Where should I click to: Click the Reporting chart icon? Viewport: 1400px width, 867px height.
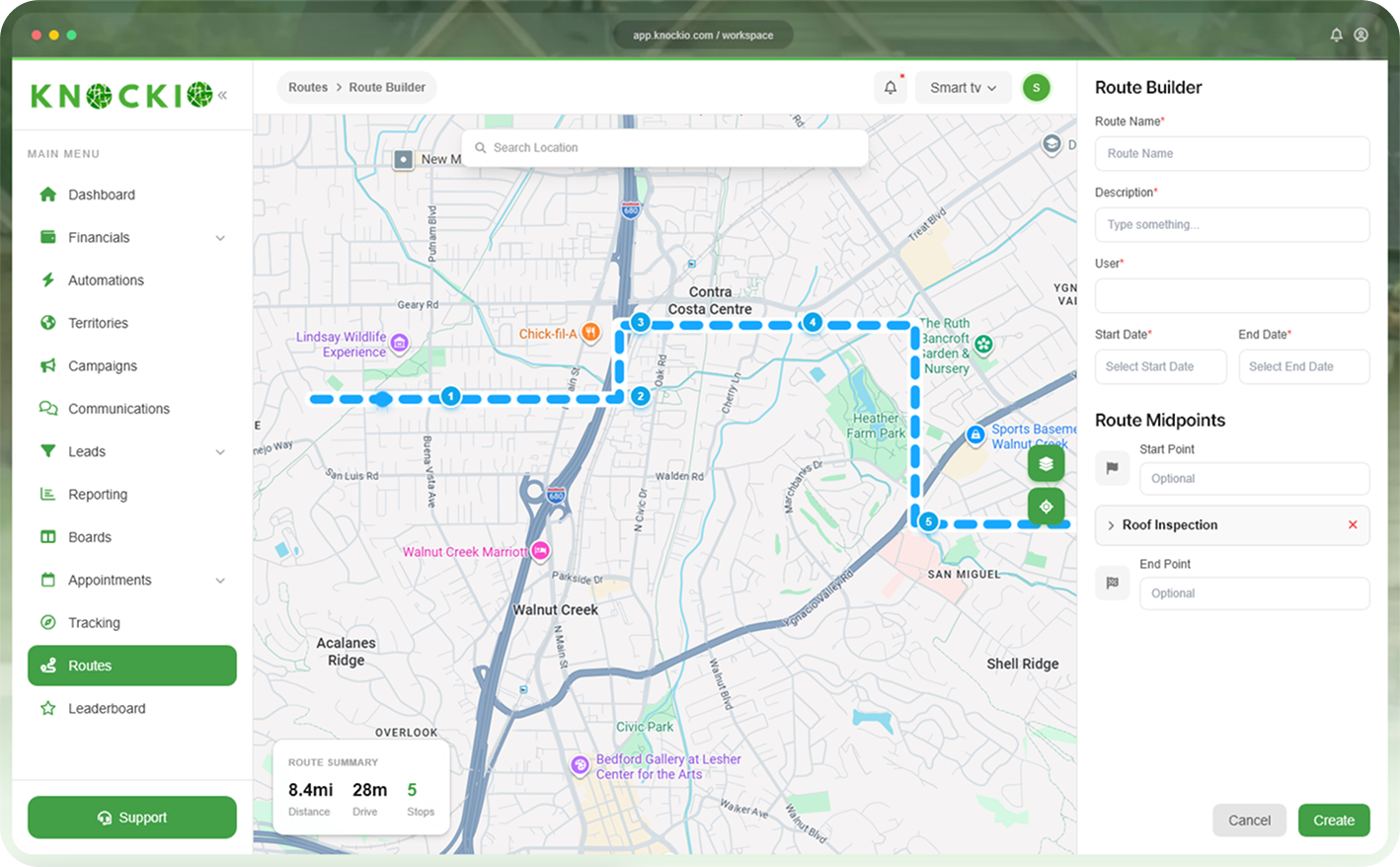pos(47,494)
